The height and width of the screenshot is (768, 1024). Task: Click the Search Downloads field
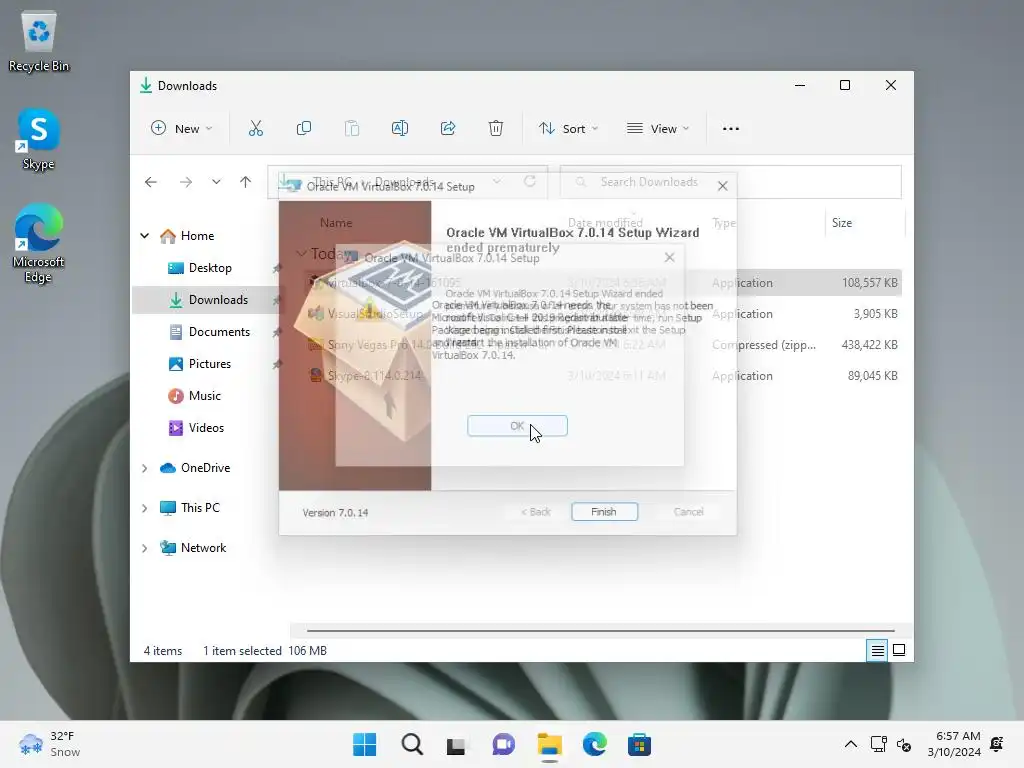pyautogui.click(x=731, y=182)
